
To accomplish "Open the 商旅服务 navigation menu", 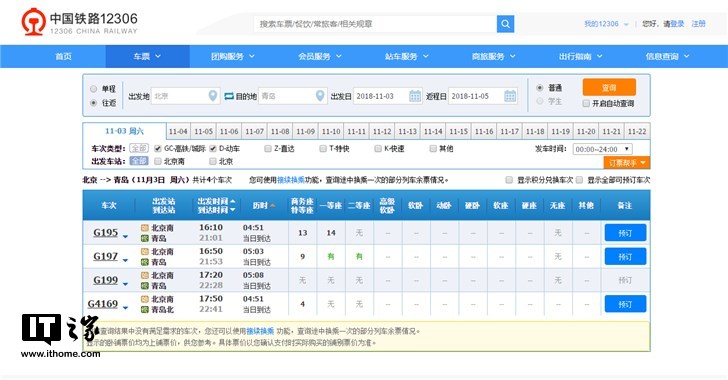I will (x=494, y=56).
